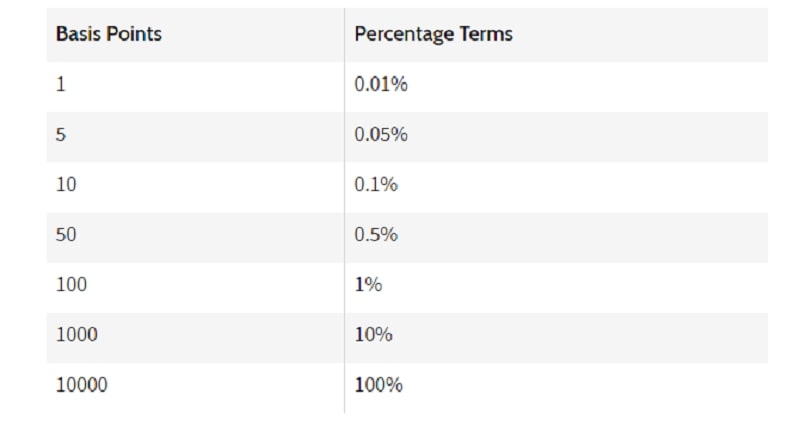Select the 100 basis points cell

71,285
